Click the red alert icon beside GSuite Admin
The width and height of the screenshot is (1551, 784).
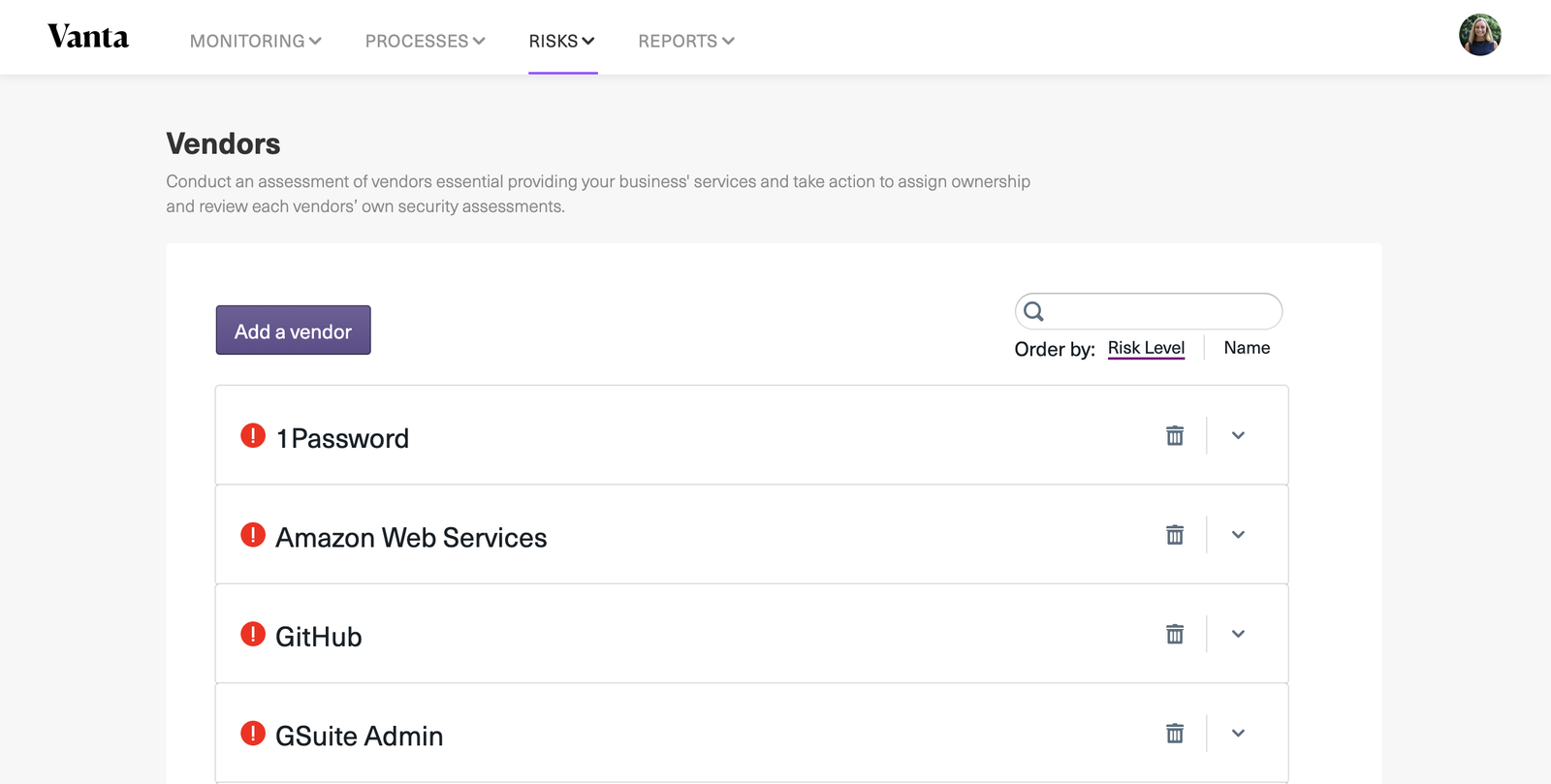coord(253,733)
